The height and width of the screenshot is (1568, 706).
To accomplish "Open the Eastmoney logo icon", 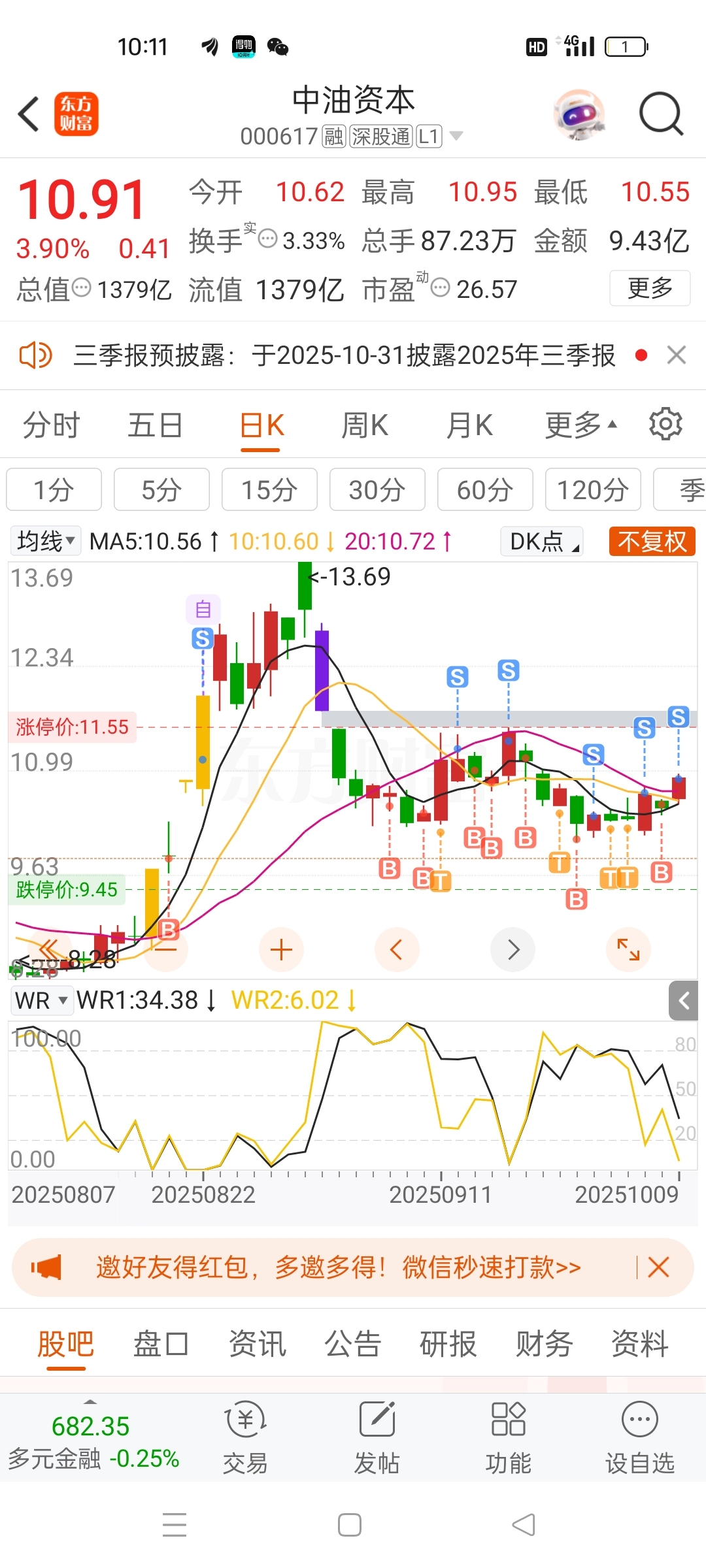I will [x=76, y=114].
